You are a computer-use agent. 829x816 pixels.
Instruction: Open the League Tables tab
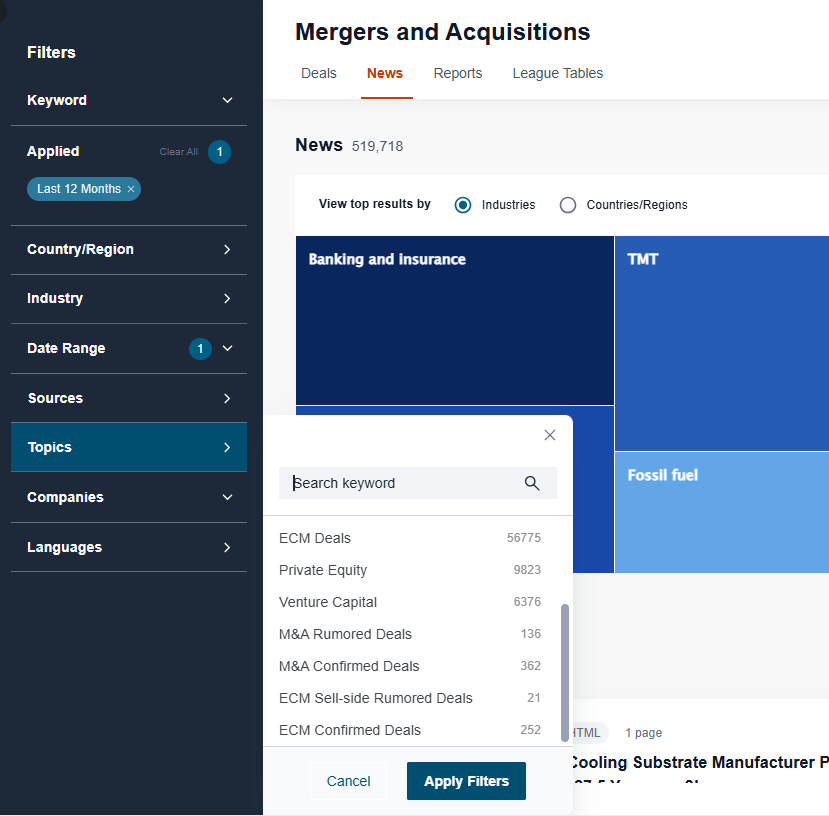click(x=557, y=73)
